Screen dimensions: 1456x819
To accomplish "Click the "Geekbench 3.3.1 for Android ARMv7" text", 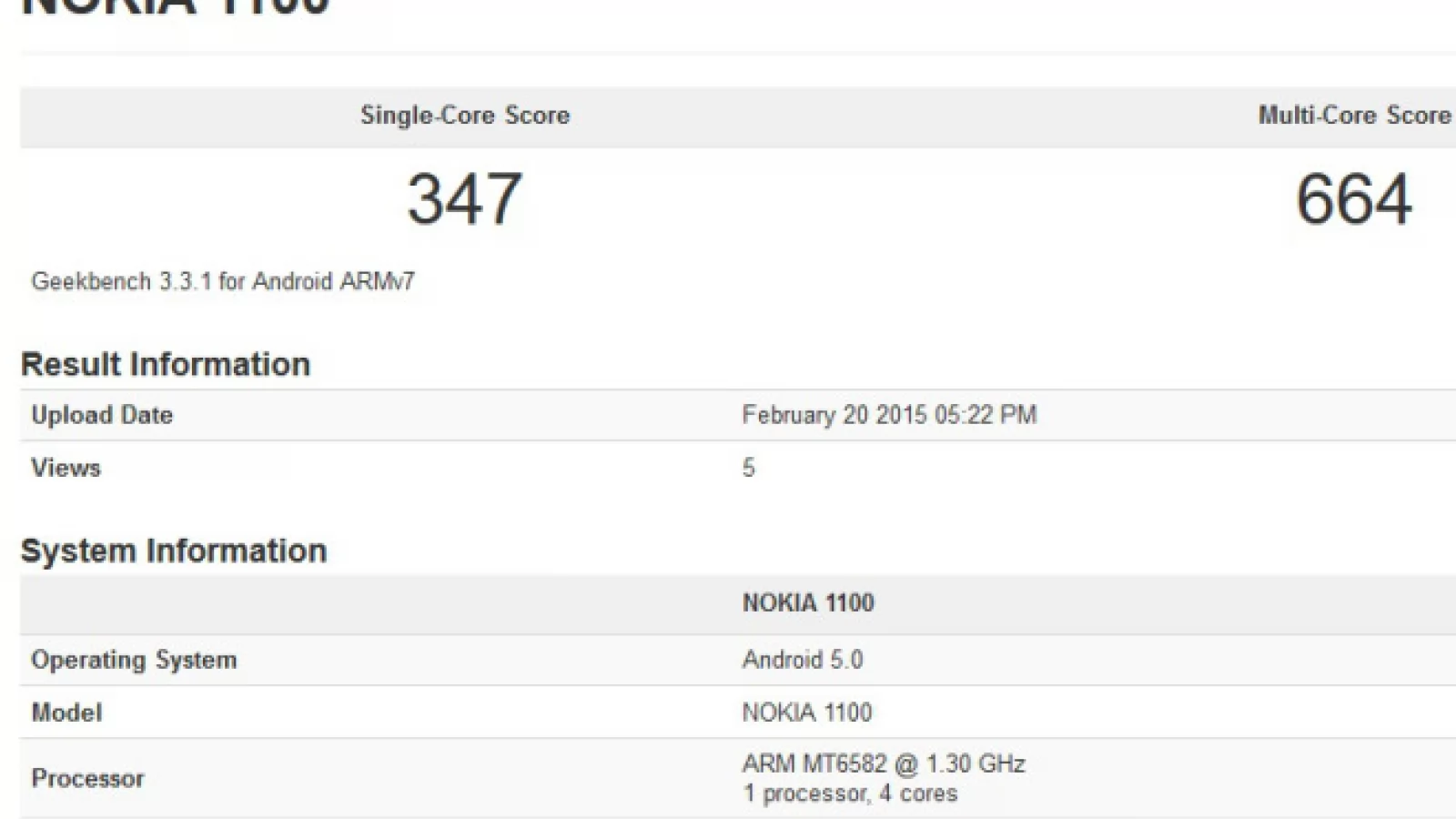I will point(223,281).
